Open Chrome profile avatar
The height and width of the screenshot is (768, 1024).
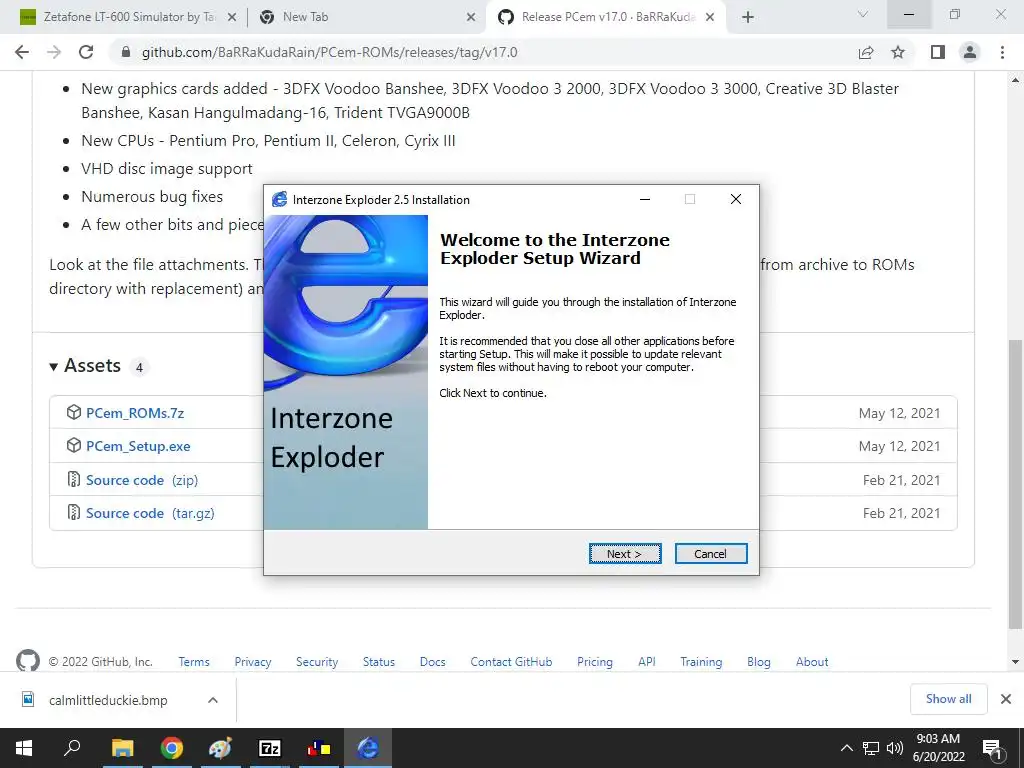pyautogui.click(x=970, y=52)
